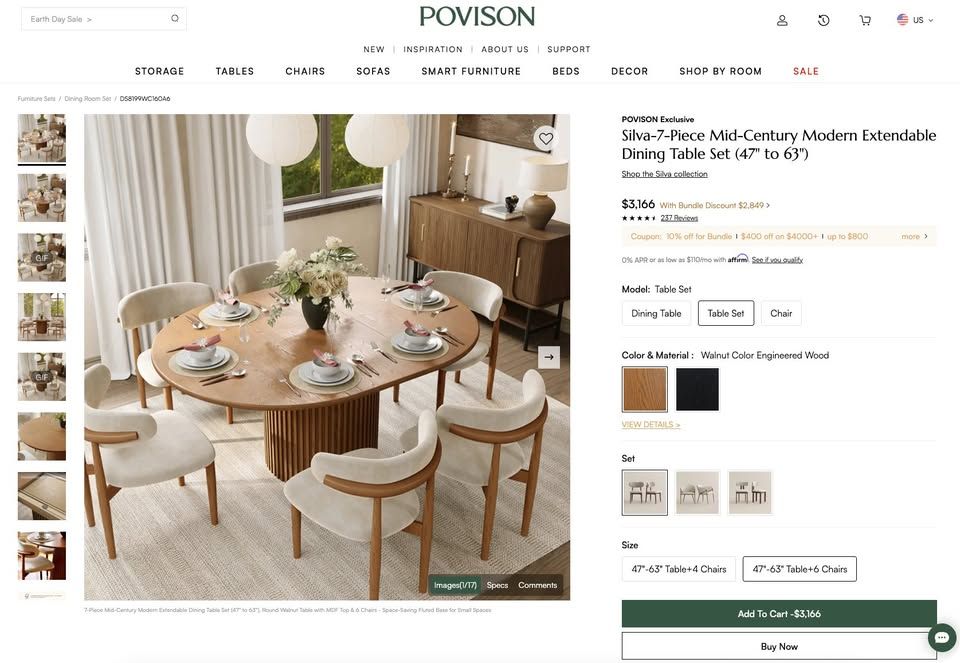960x663 pixels.
Task: Open the user account icon
Action: 782,20
